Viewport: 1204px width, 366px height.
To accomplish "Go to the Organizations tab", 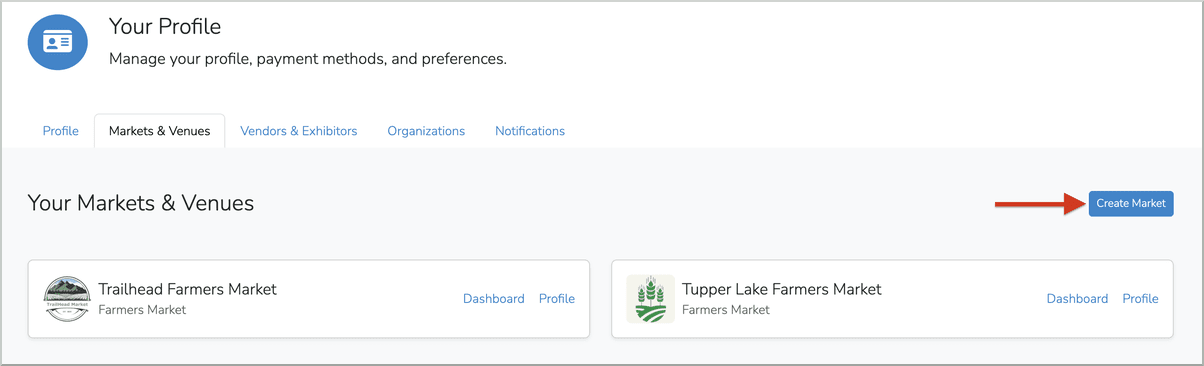I will 426,131.
